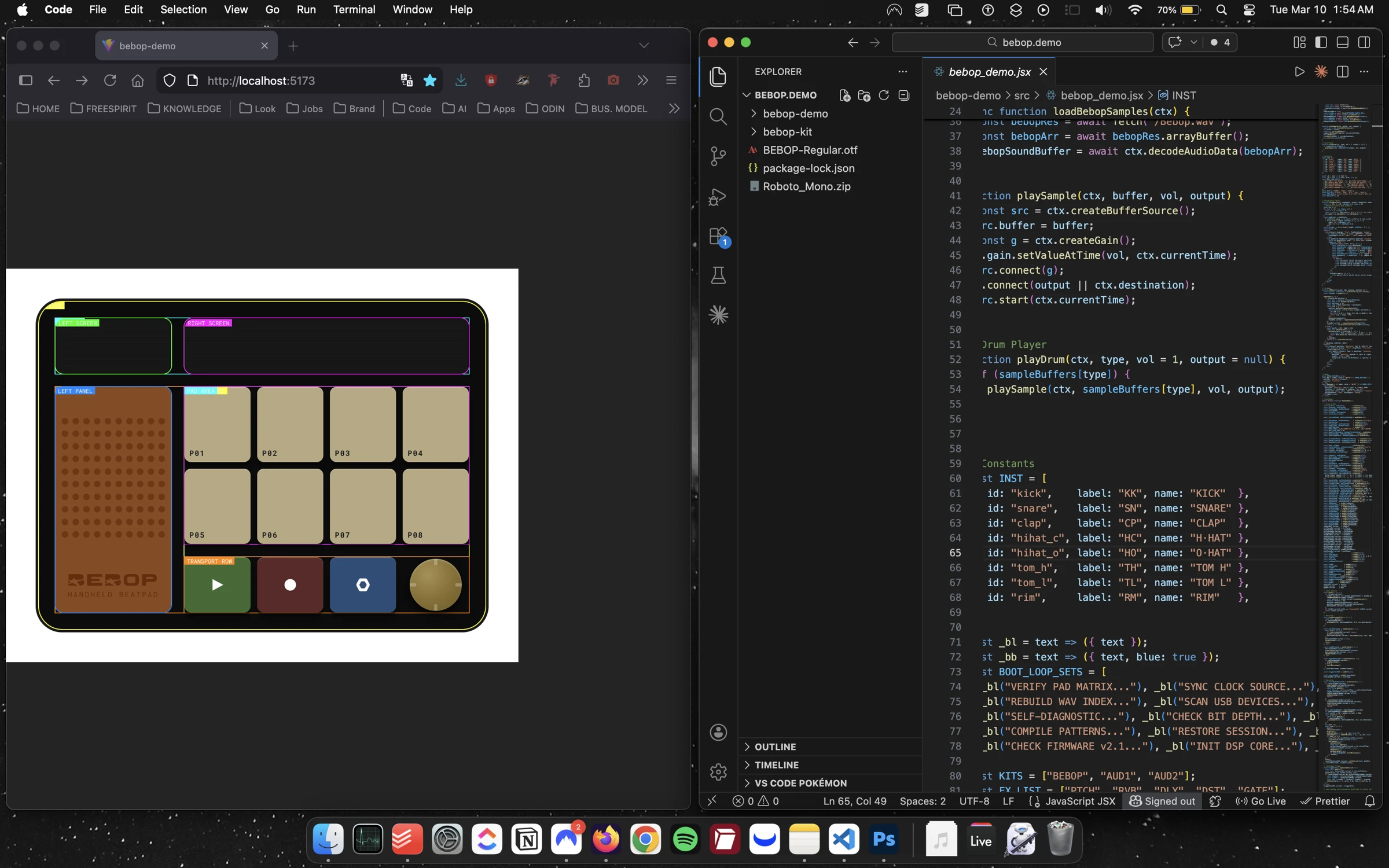Click the UTF-8 encoding setting

pos(974,801)
